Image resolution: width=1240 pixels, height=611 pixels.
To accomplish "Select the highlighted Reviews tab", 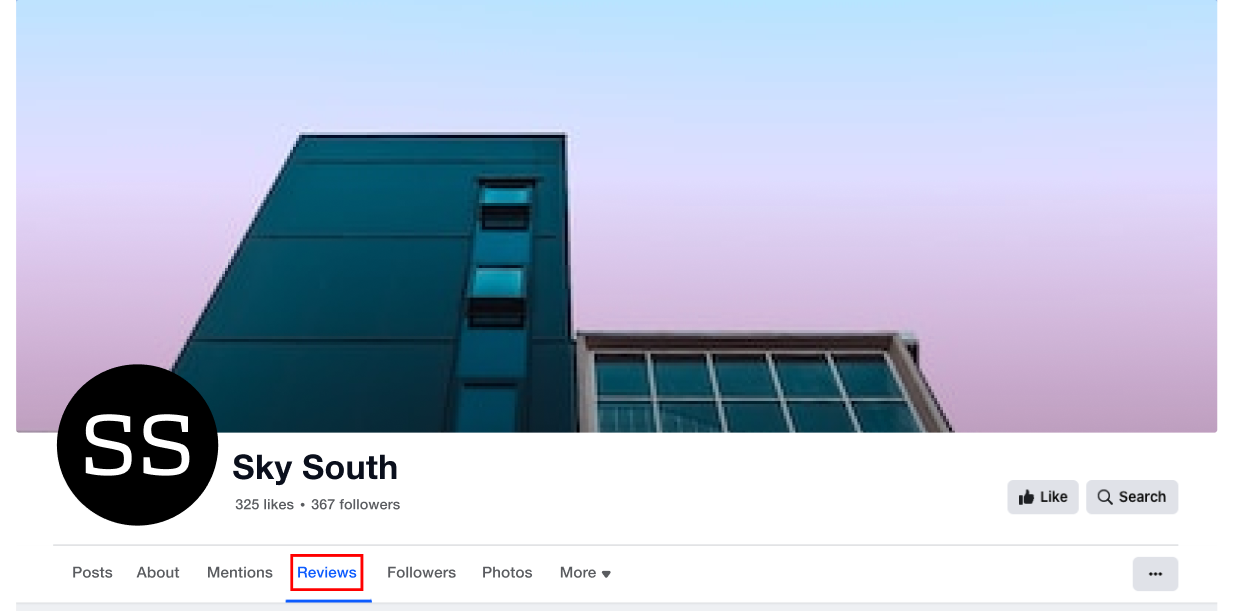I will pos(327,573).
